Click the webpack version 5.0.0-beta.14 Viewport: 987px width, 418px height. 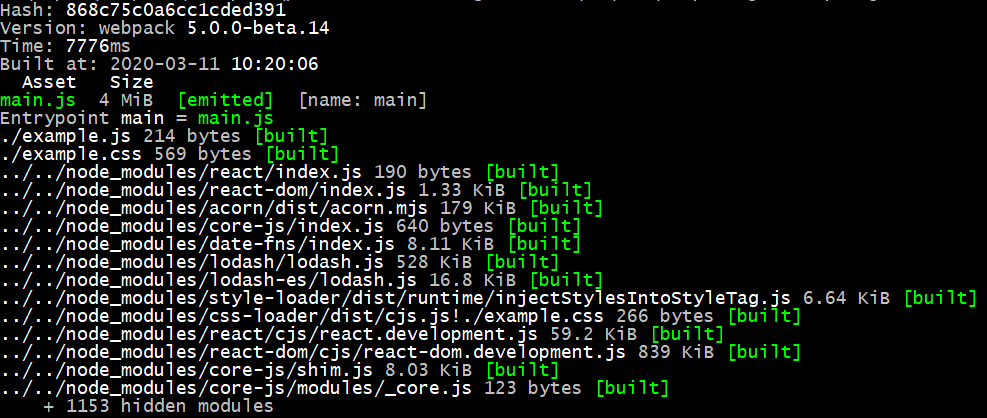(258, 28)
